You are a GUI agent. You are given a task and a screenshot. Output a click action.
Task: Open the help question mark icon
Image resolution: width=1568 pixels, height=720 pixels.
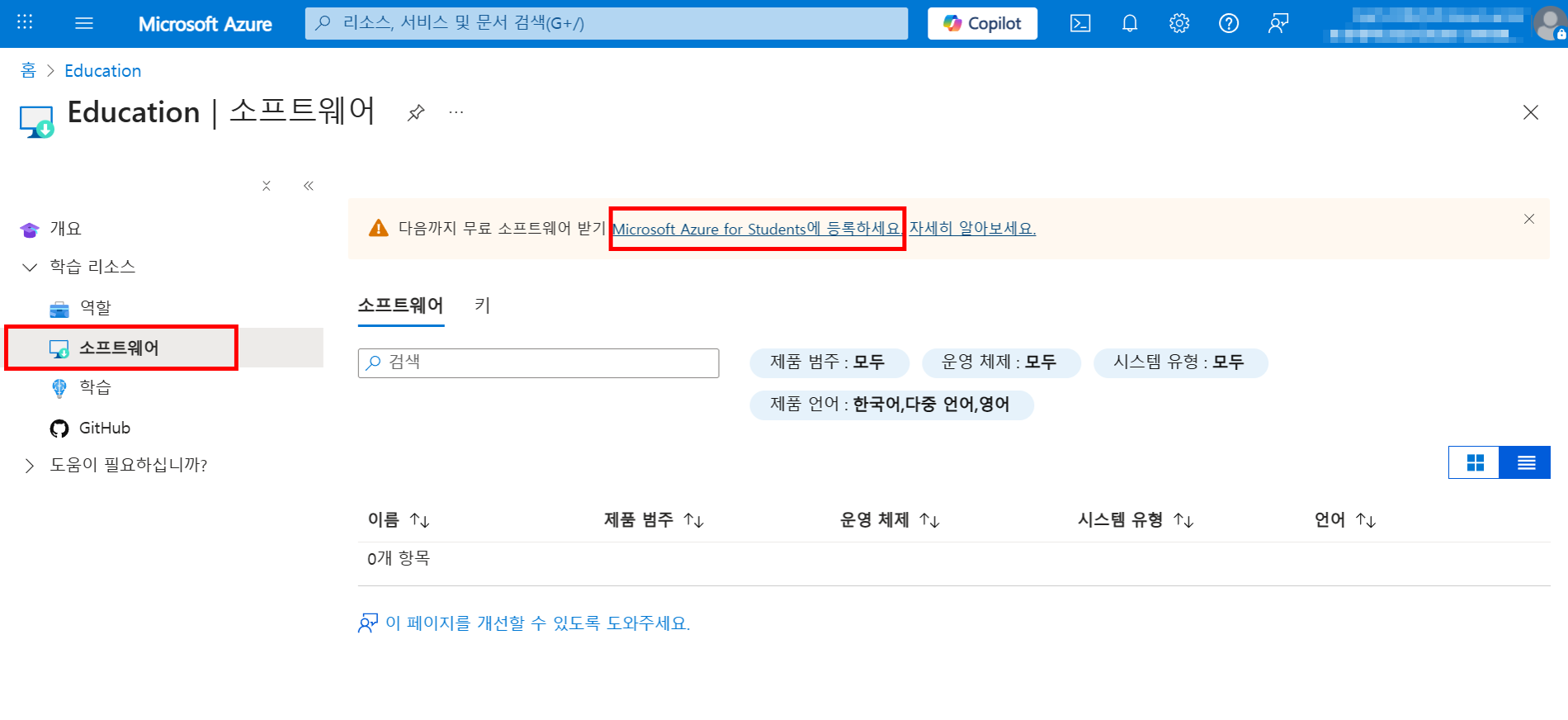(1229, 23)
